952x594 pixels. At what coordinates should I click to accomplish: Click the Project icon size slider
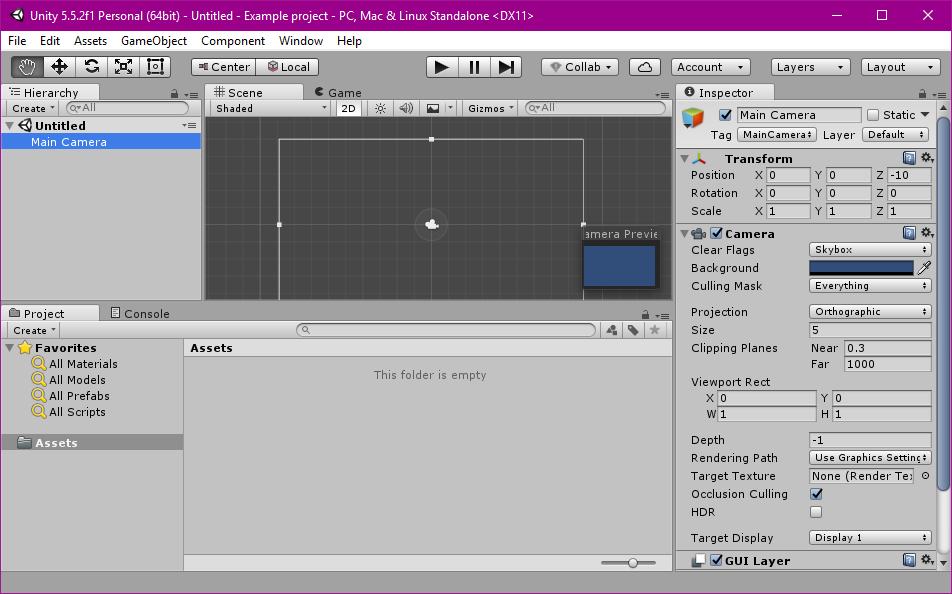[628, 563]
